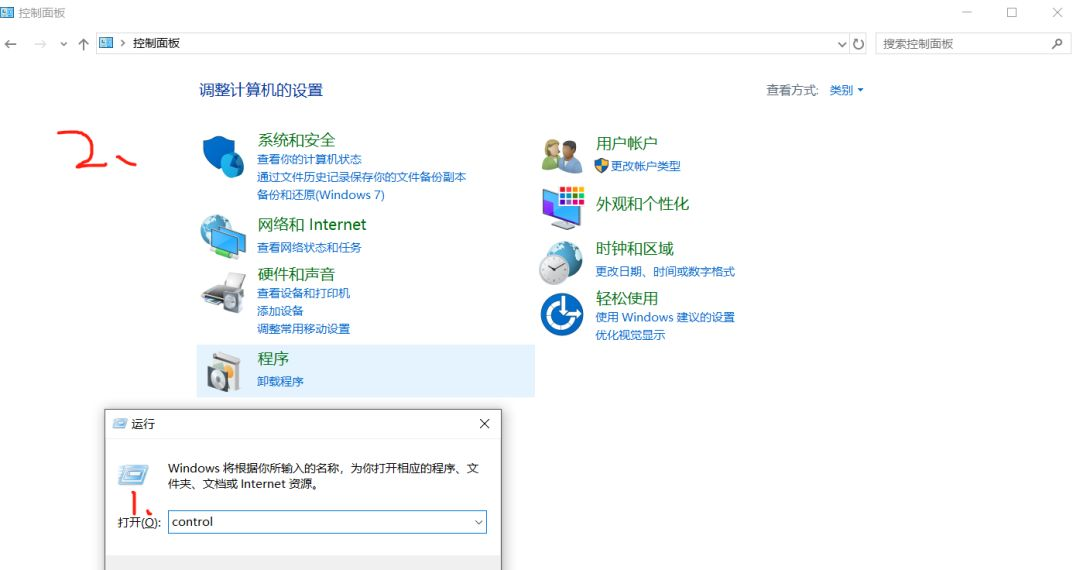Click the 添加设备 link
This screenshot has width=1080, height=570.
point(280,310)
